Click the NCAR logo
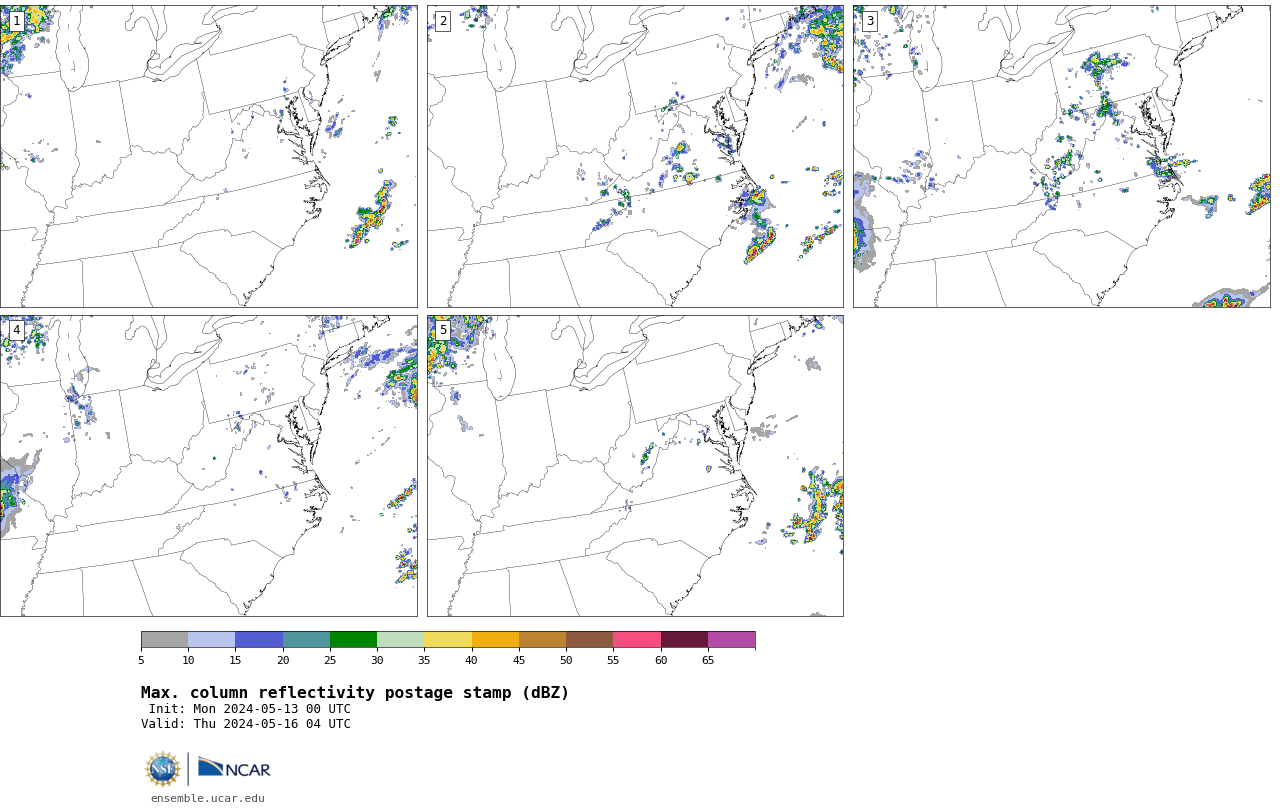 (x=234, y=768)
